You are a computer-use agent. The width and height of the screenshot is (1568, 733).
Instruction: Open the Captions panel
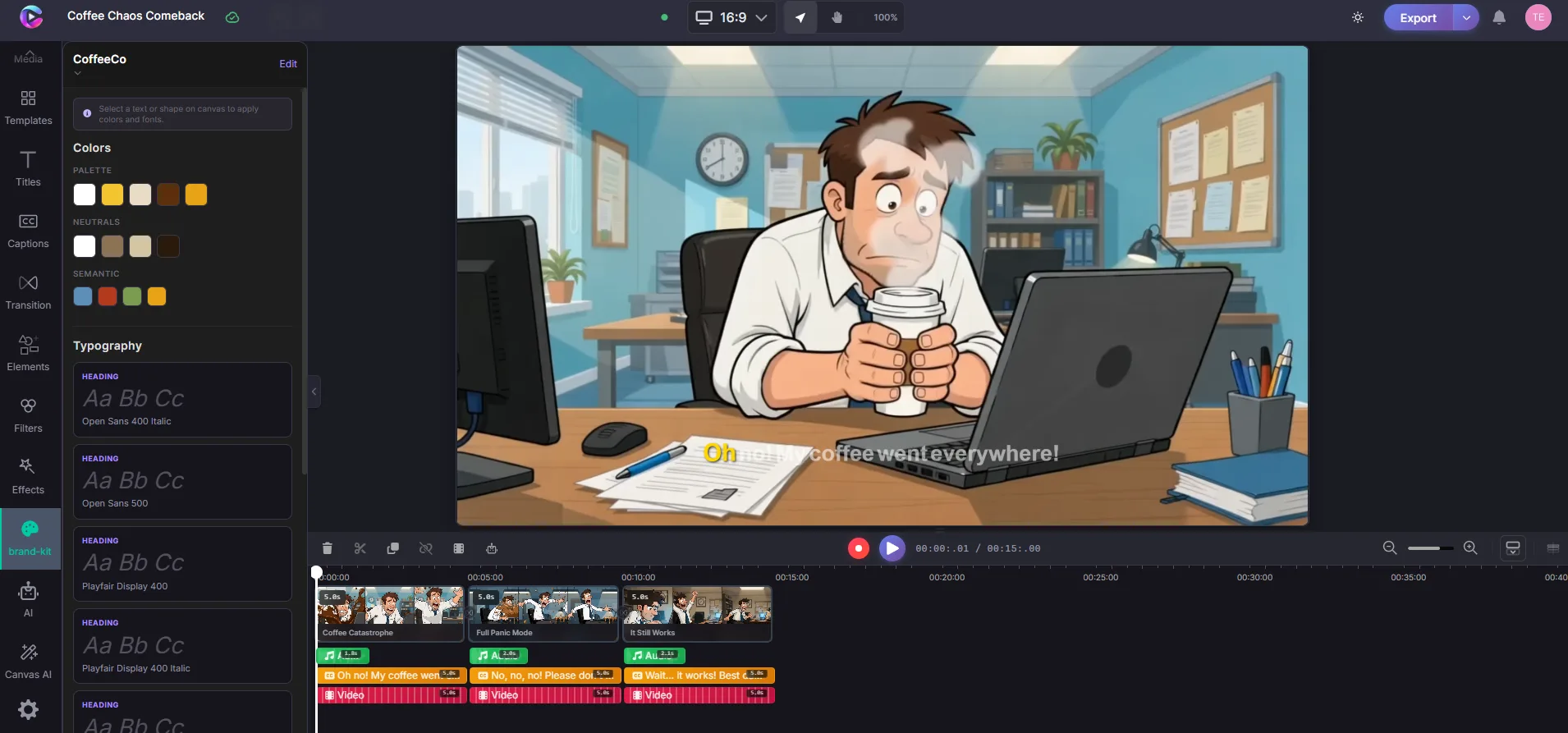click(x=28, y=231)
